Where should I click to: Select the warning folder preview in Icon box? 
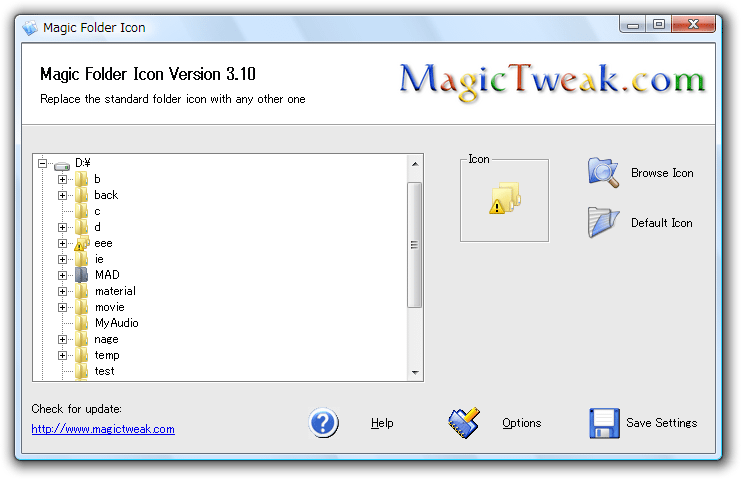[505, 198]
